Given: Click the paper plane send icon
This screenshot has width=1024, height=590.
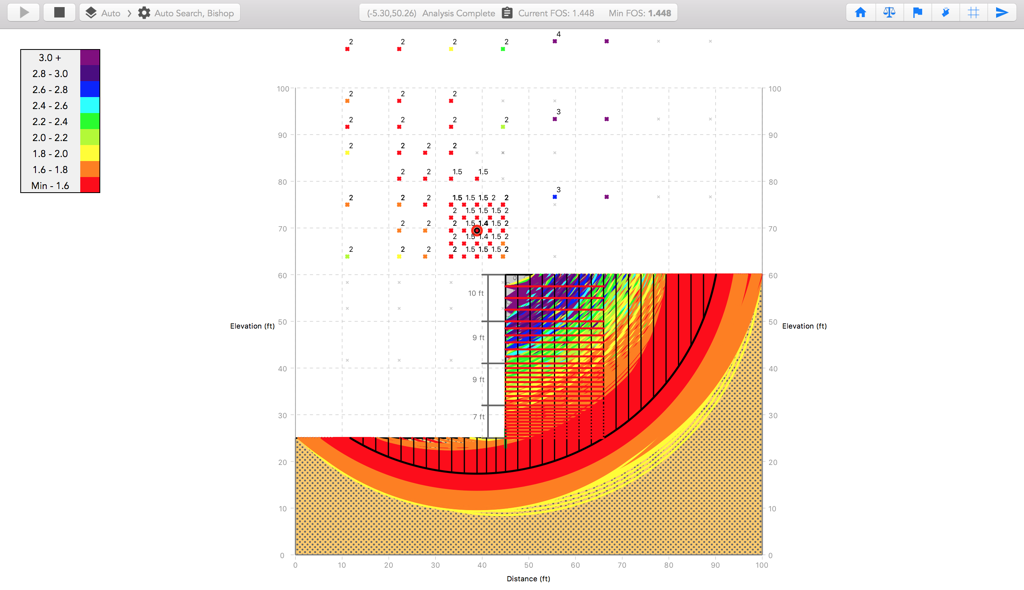Looking at the screenshot, I should pos(1001,12).
